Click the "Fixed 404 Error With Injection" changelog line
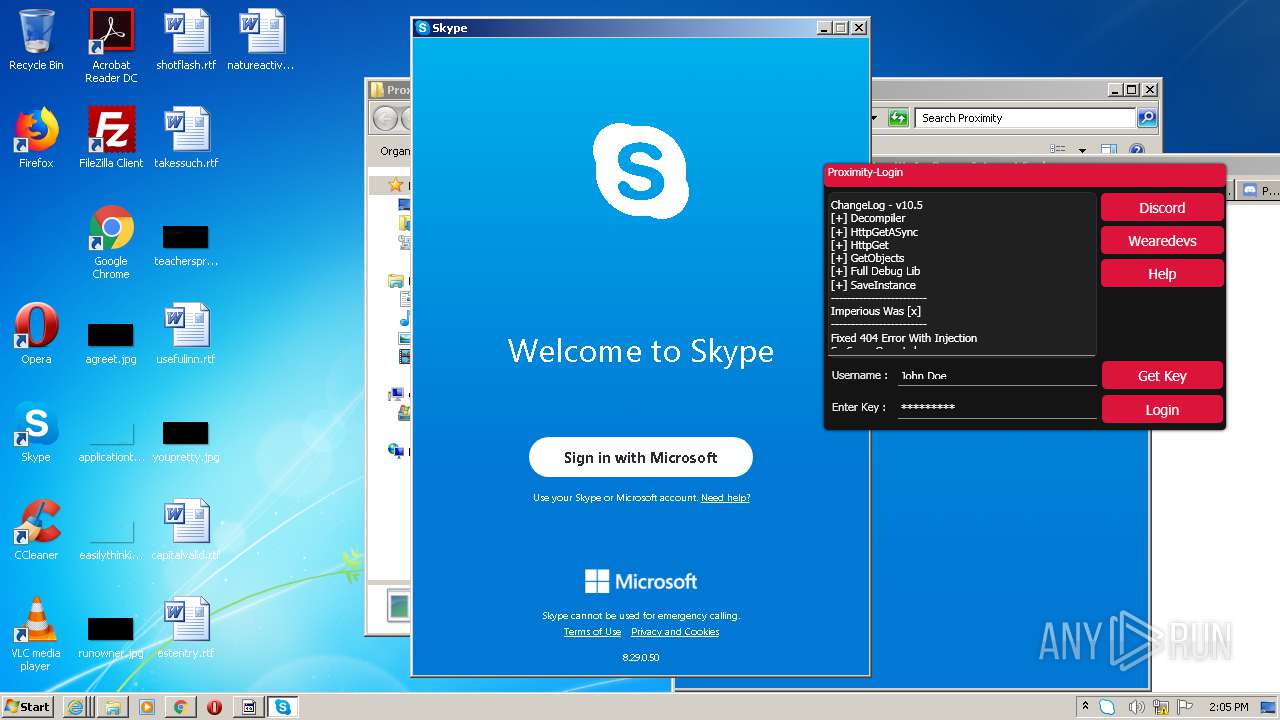This screenshot has width=1280, height=720. pyautogui.click(x=903, y=338)
